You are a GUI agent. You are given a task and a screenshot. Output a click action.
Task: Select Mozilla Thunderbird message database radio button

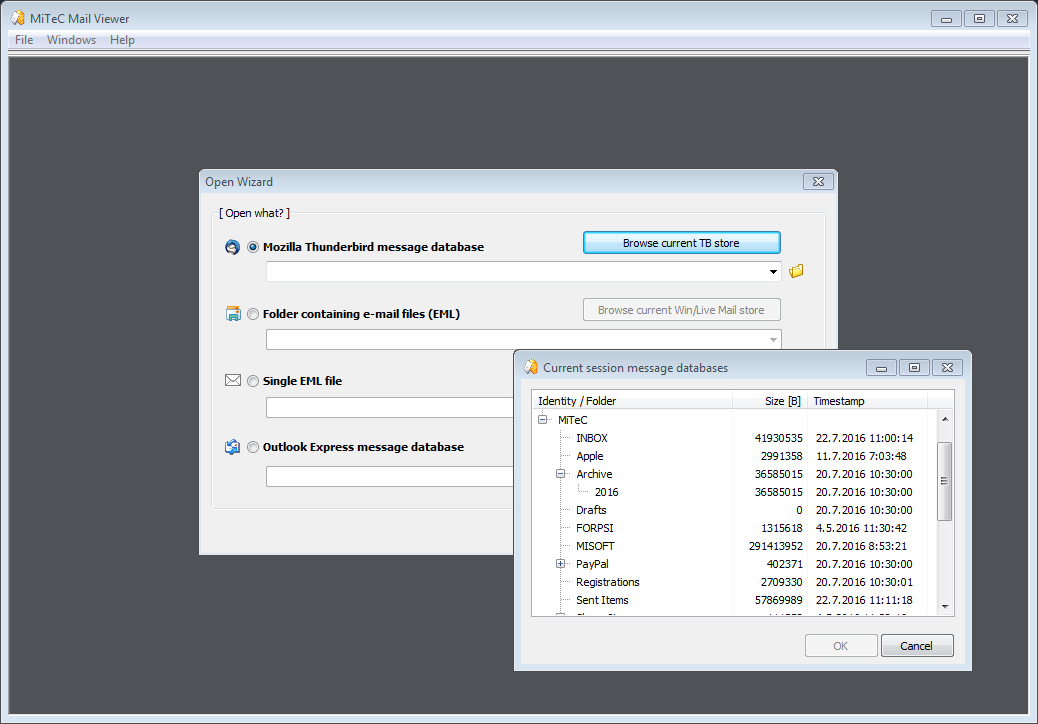coord(253,247)
